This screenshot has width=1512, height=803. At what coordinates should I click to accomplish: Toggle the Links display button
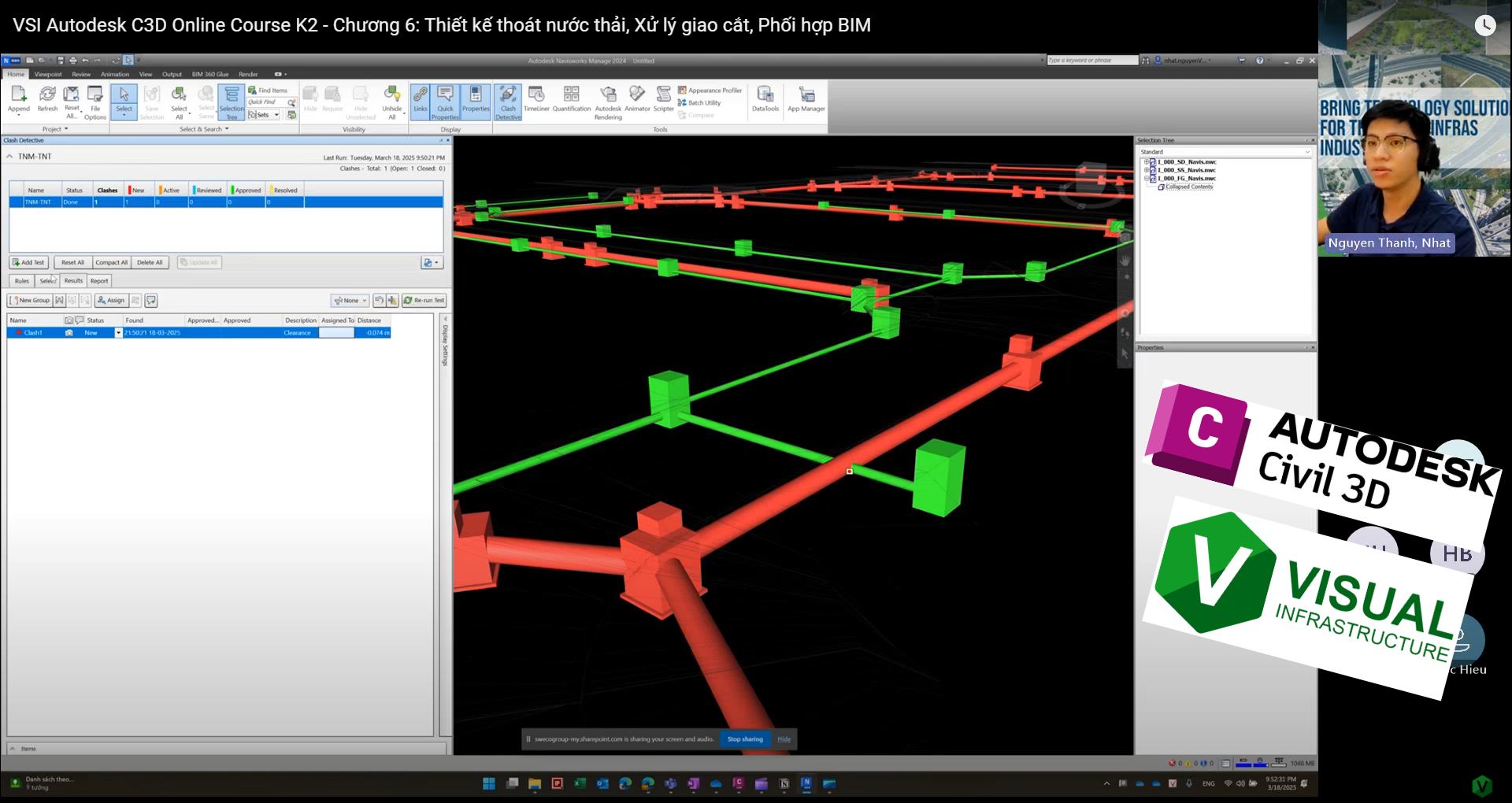pyautogui.click(x=421, y=101)
